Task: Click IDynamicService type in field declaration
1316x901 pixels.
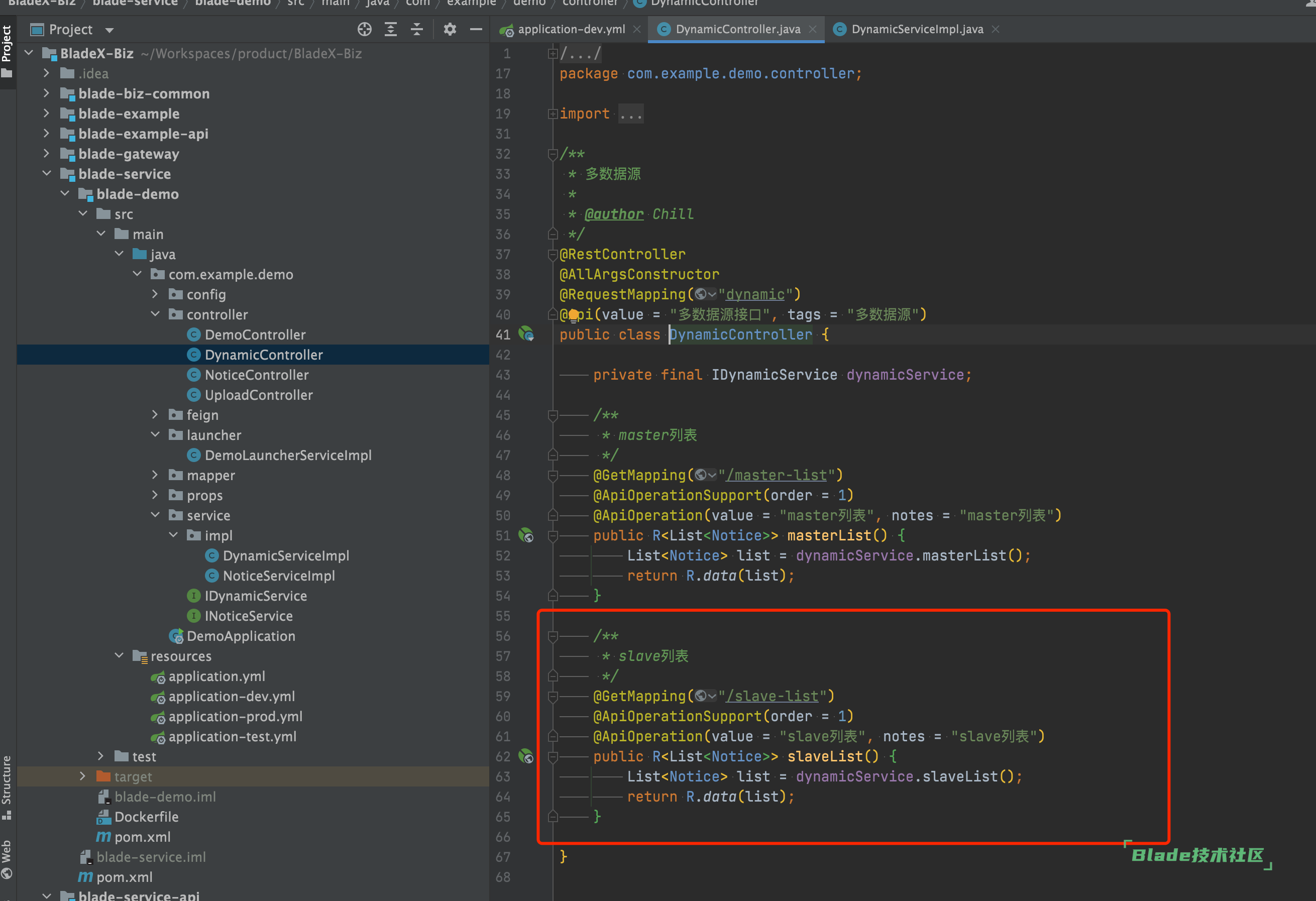Action: [774, 375]
